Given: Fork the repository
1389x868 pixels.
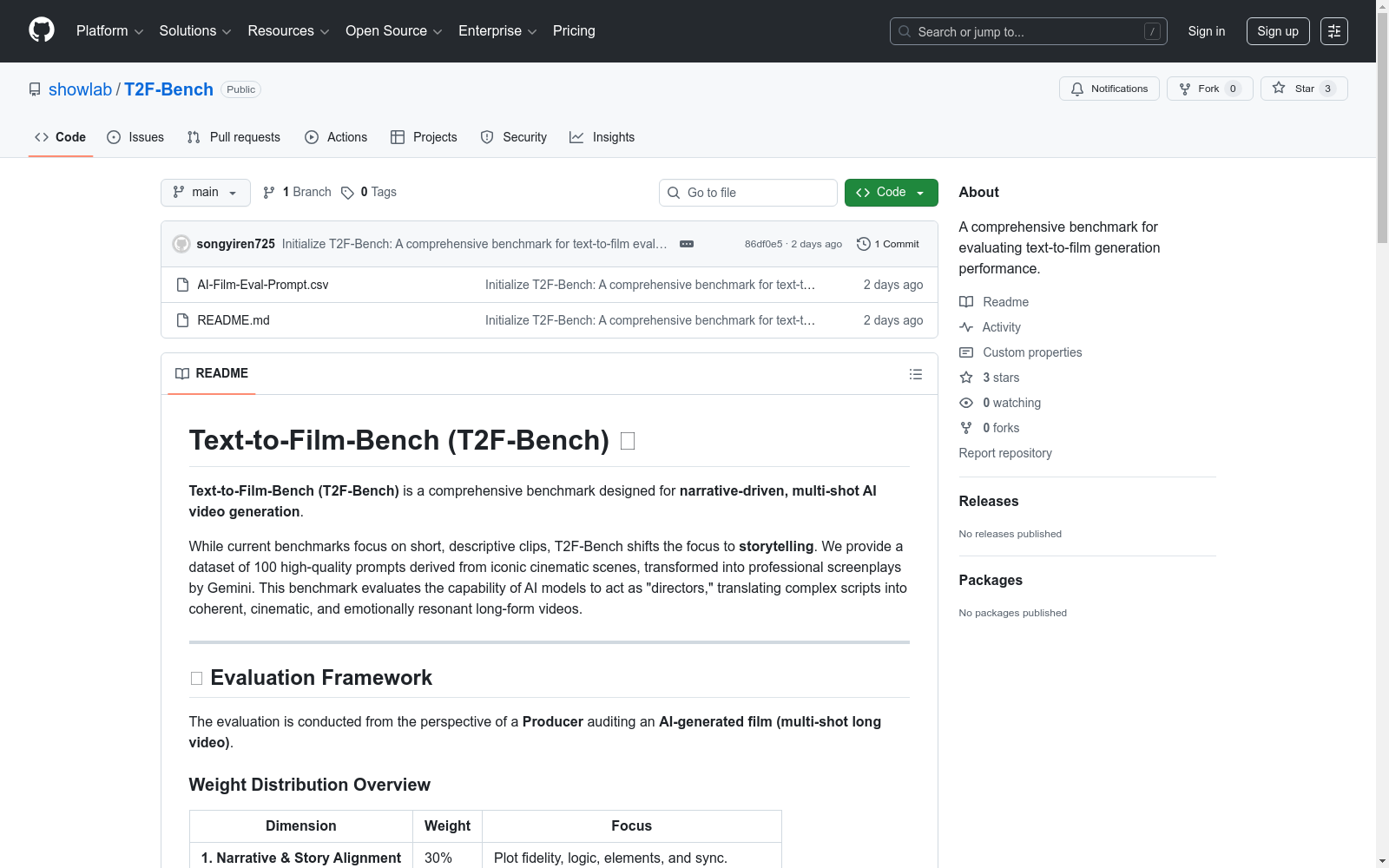Looking at the screenshot, I should click(1210, 89).
